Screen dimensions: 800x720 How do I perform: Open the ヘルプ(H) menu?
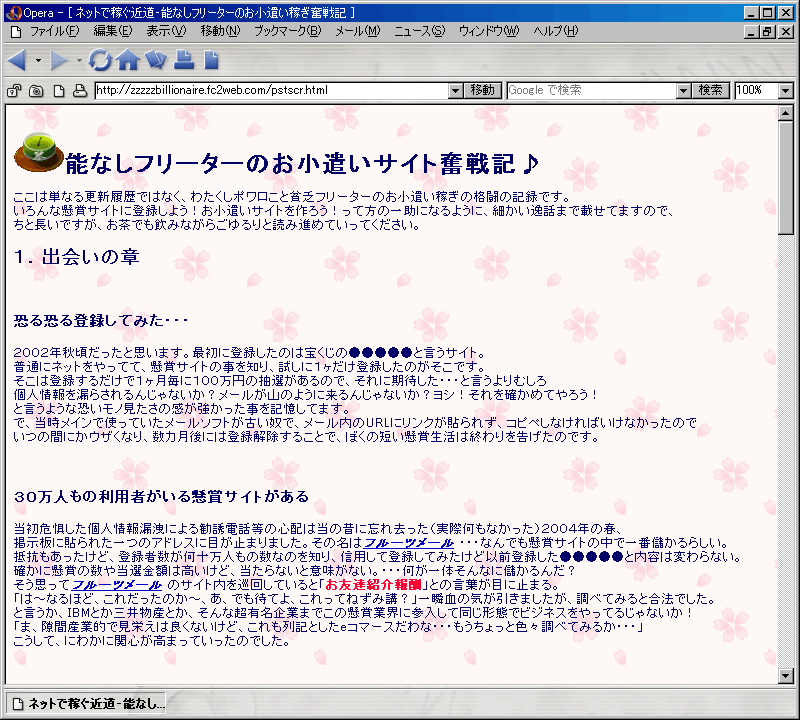pyautogui.click(x=556, y=31)
